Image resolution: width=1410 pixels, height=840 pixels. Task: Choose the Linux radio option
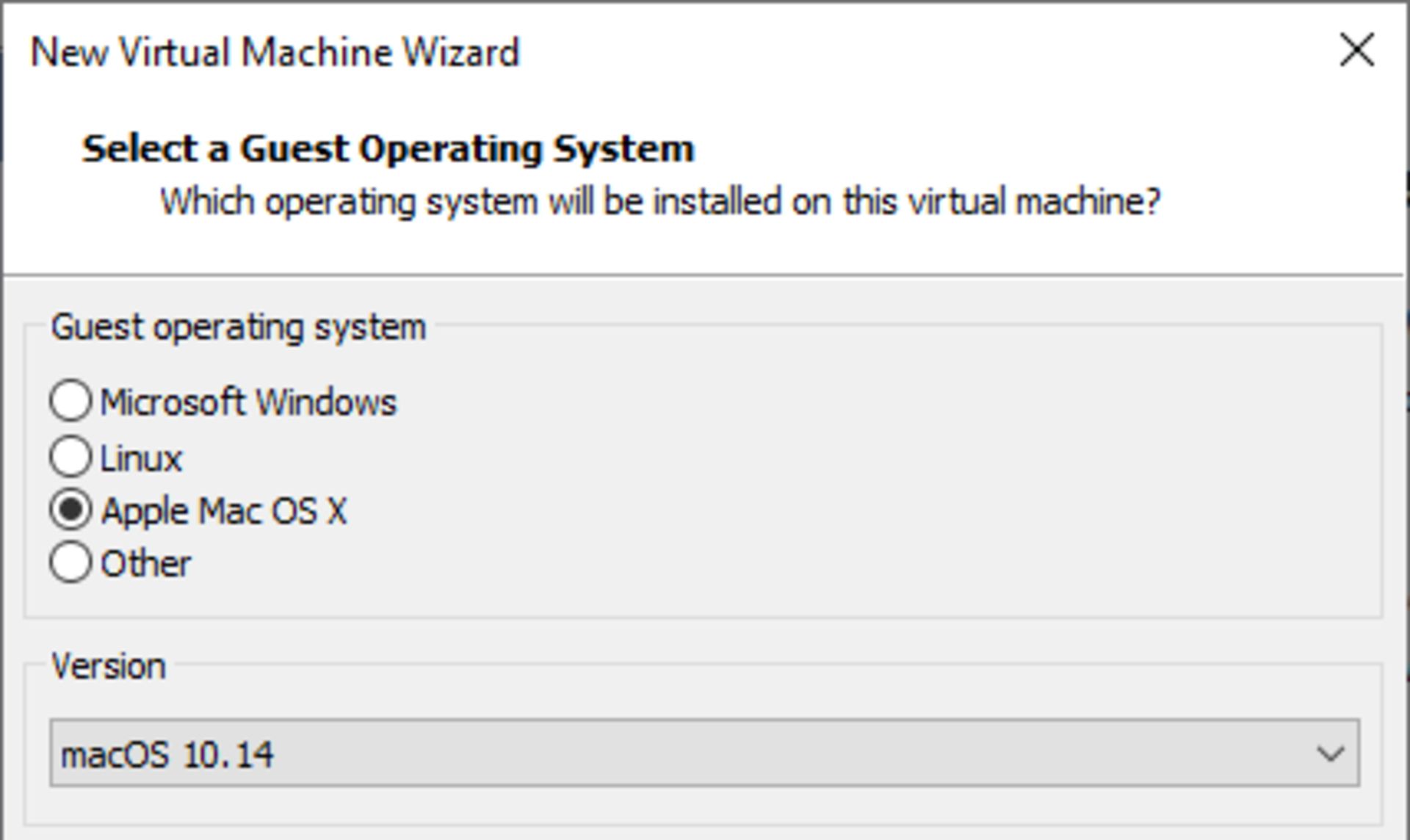[70, 456]
